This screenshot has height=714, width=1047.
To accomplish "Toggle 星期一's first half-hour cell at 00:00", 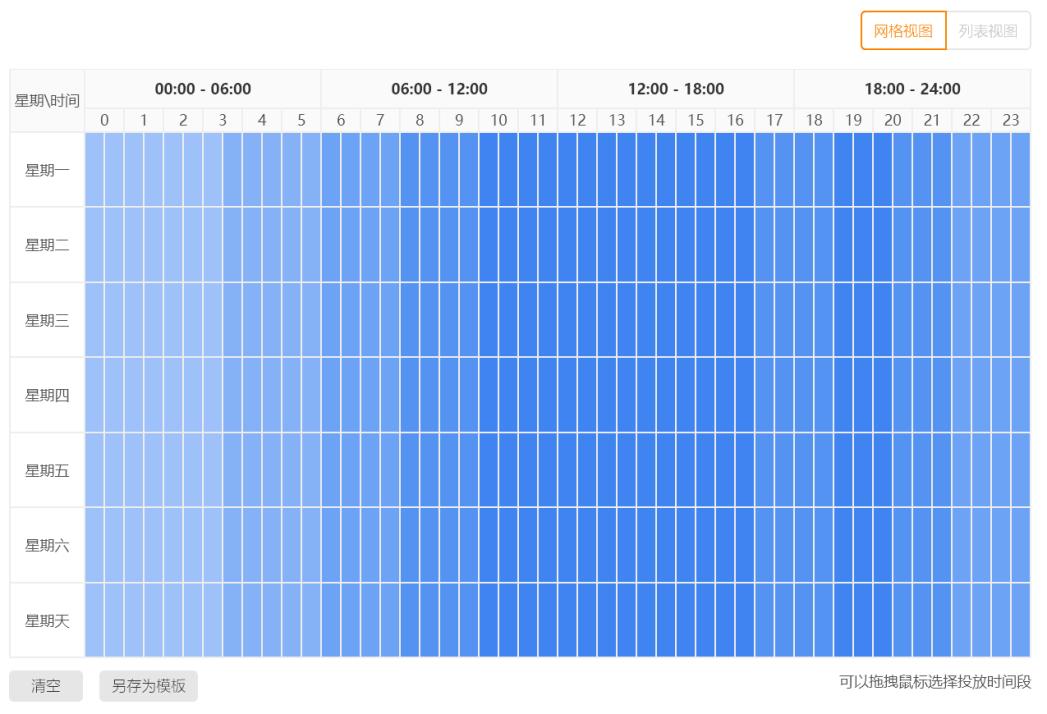I will (94, 170).
